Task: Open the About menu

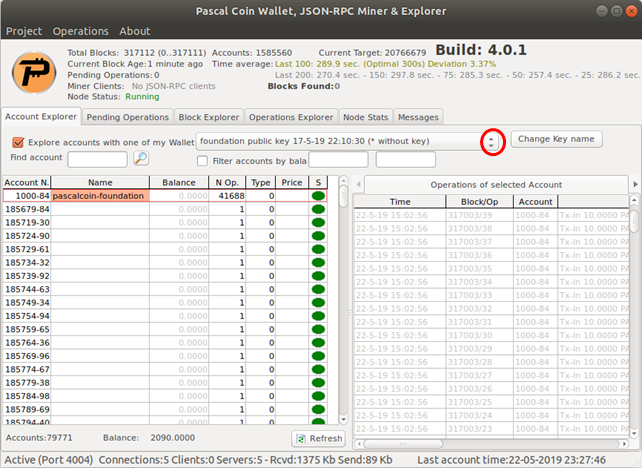Action: (x=135, y=31)
